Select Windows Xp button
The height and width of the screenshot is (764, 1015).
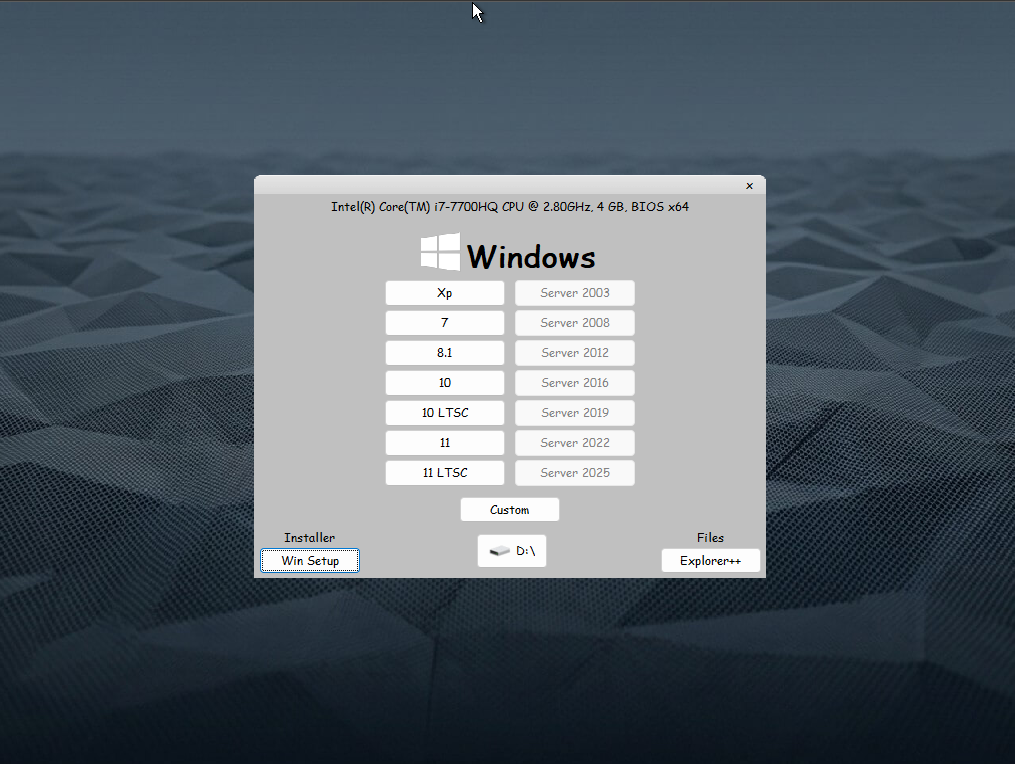click(445, 293)
